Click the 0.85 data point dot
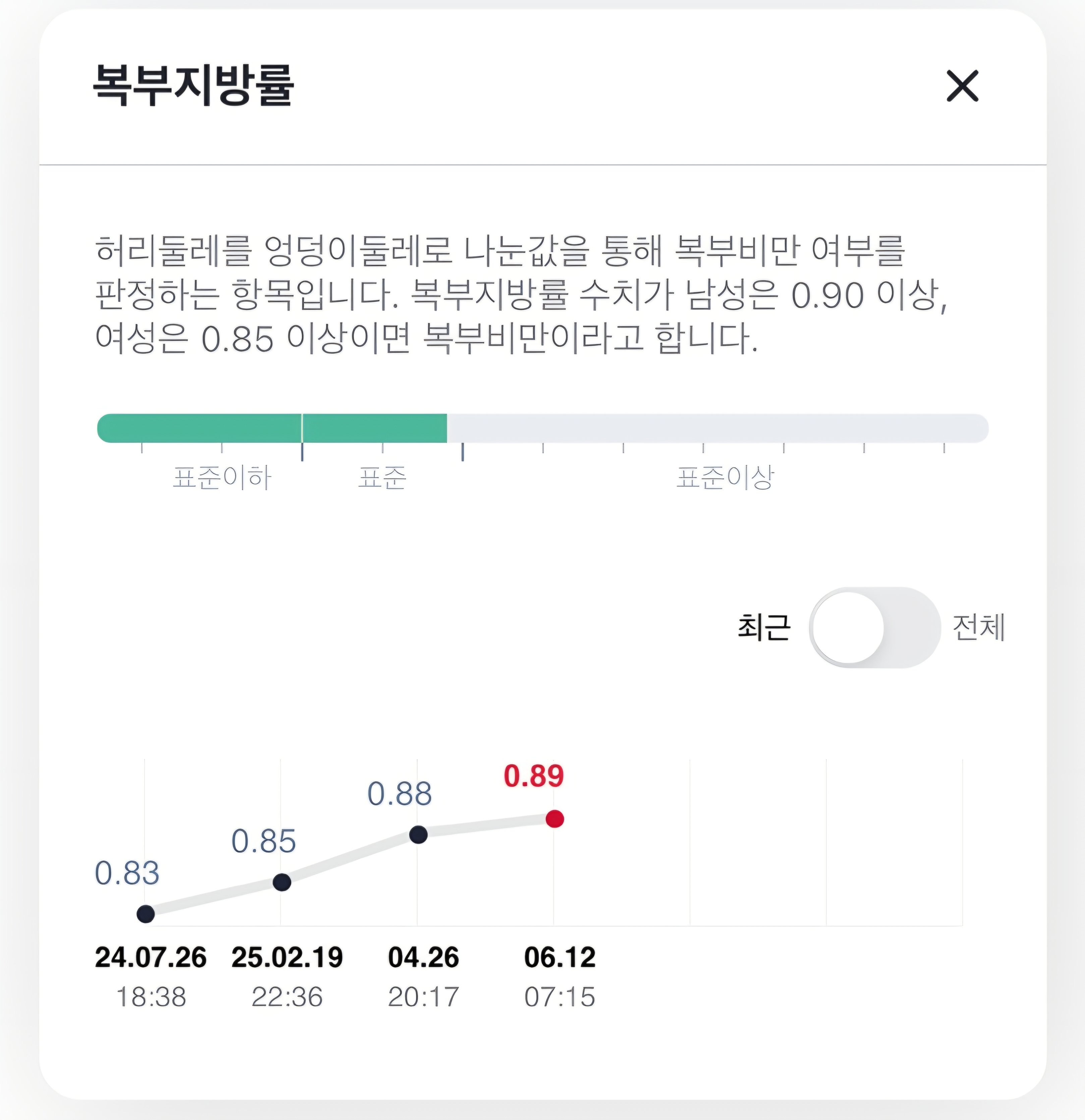Image resolution: width=1085 pixels, height=1120 pixels. (x=282, y=882)
